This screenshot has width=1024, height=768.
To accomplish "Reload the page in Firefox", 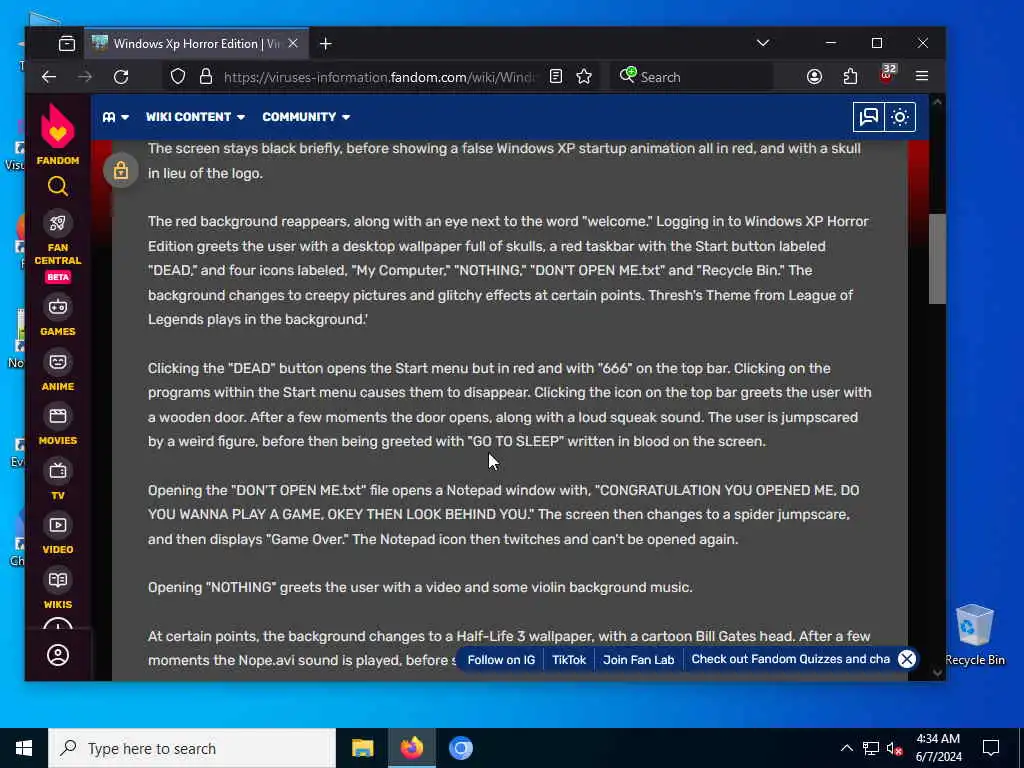I will 121,77.
